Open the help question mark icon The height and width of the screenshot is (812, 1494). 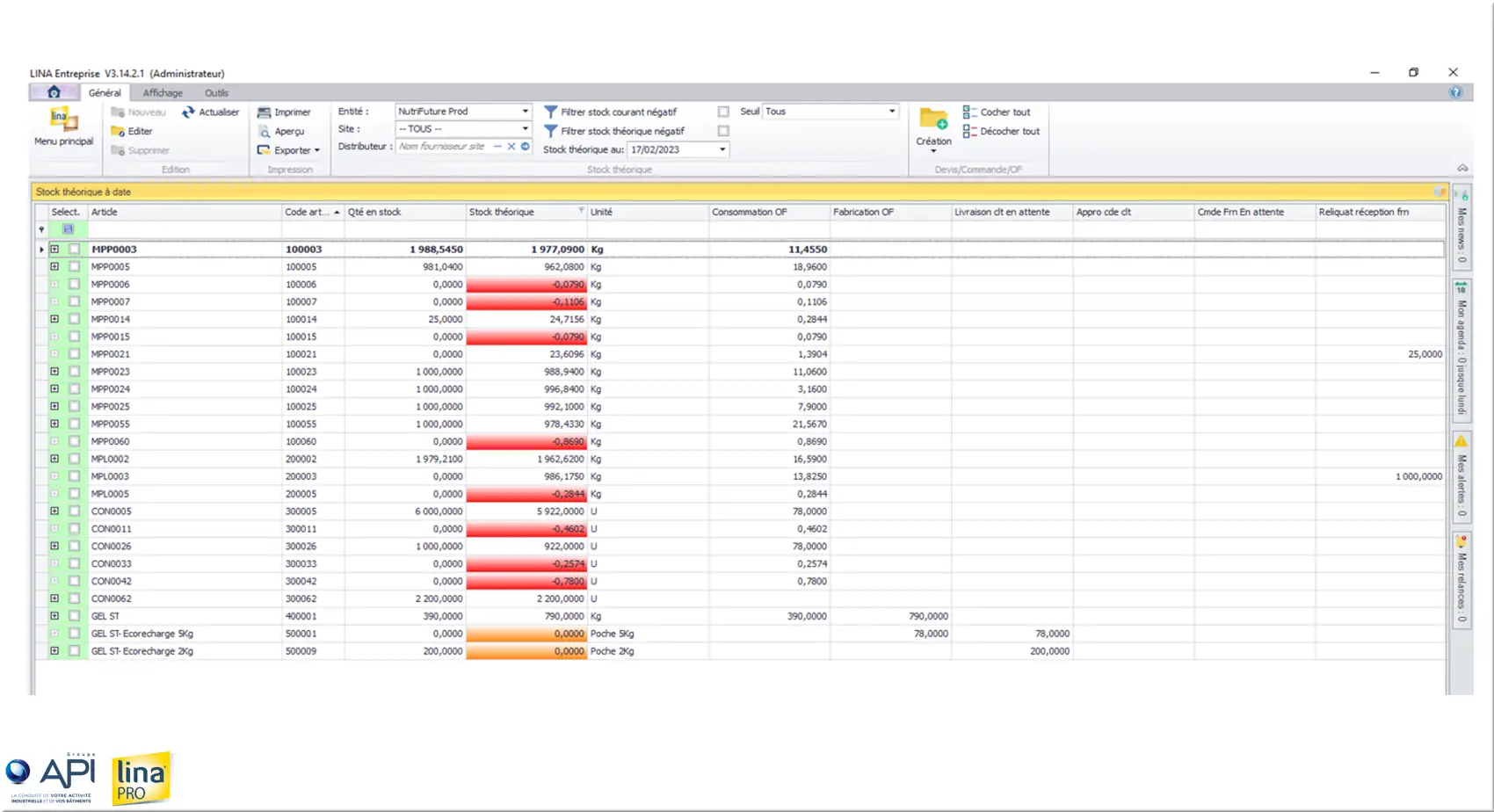pos(1455,92)
